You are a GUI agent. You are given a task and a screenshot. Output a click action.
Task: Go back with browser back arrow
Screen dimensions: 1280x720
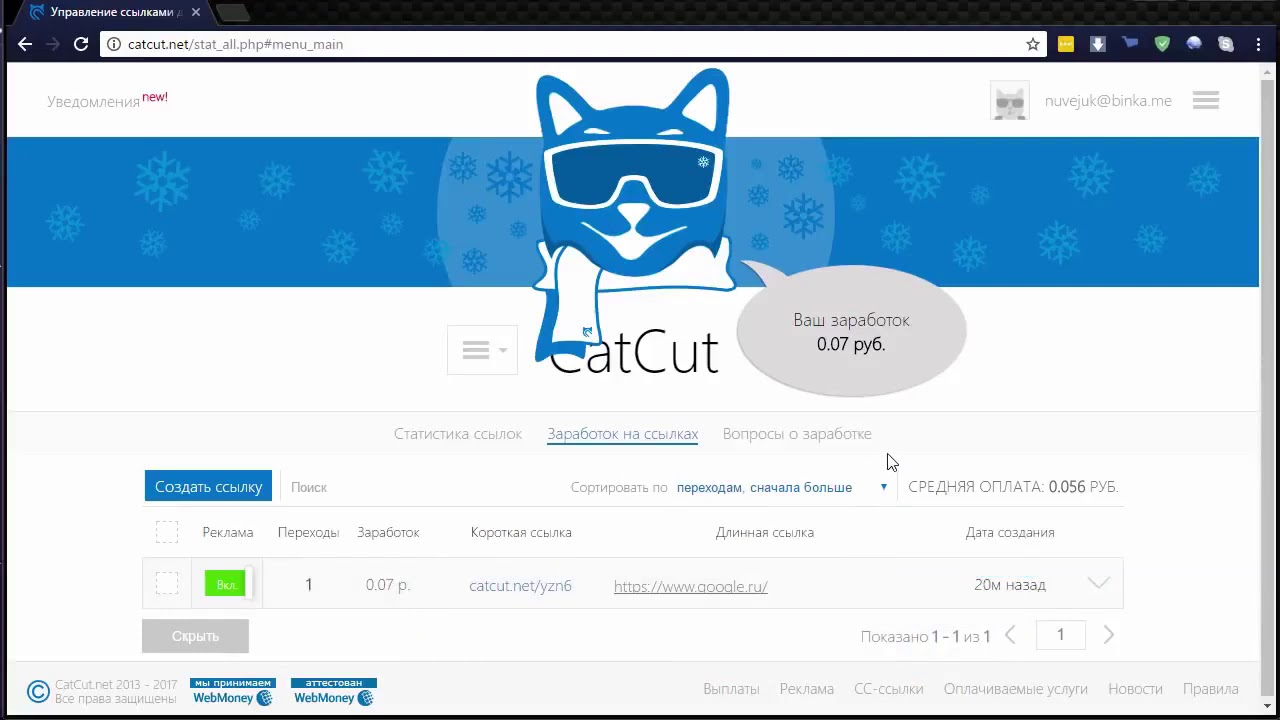point(25,44)
